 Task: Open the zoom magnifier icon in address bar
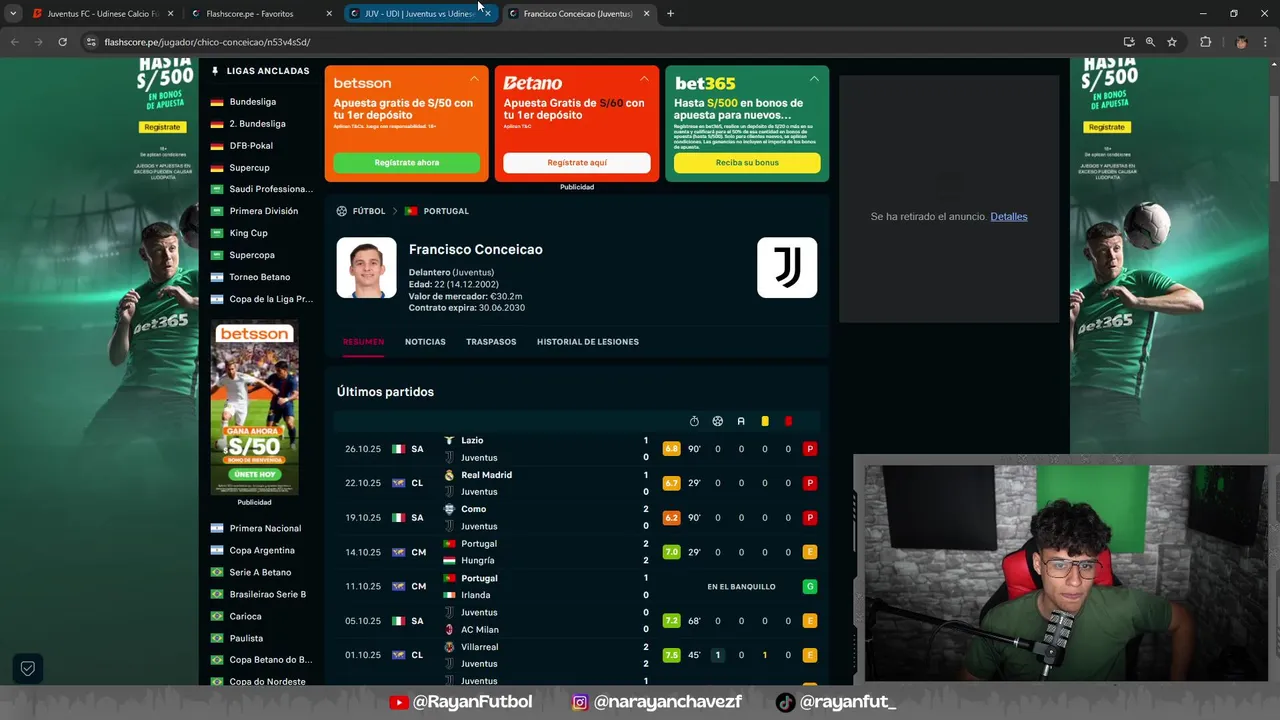point(1150,42)
